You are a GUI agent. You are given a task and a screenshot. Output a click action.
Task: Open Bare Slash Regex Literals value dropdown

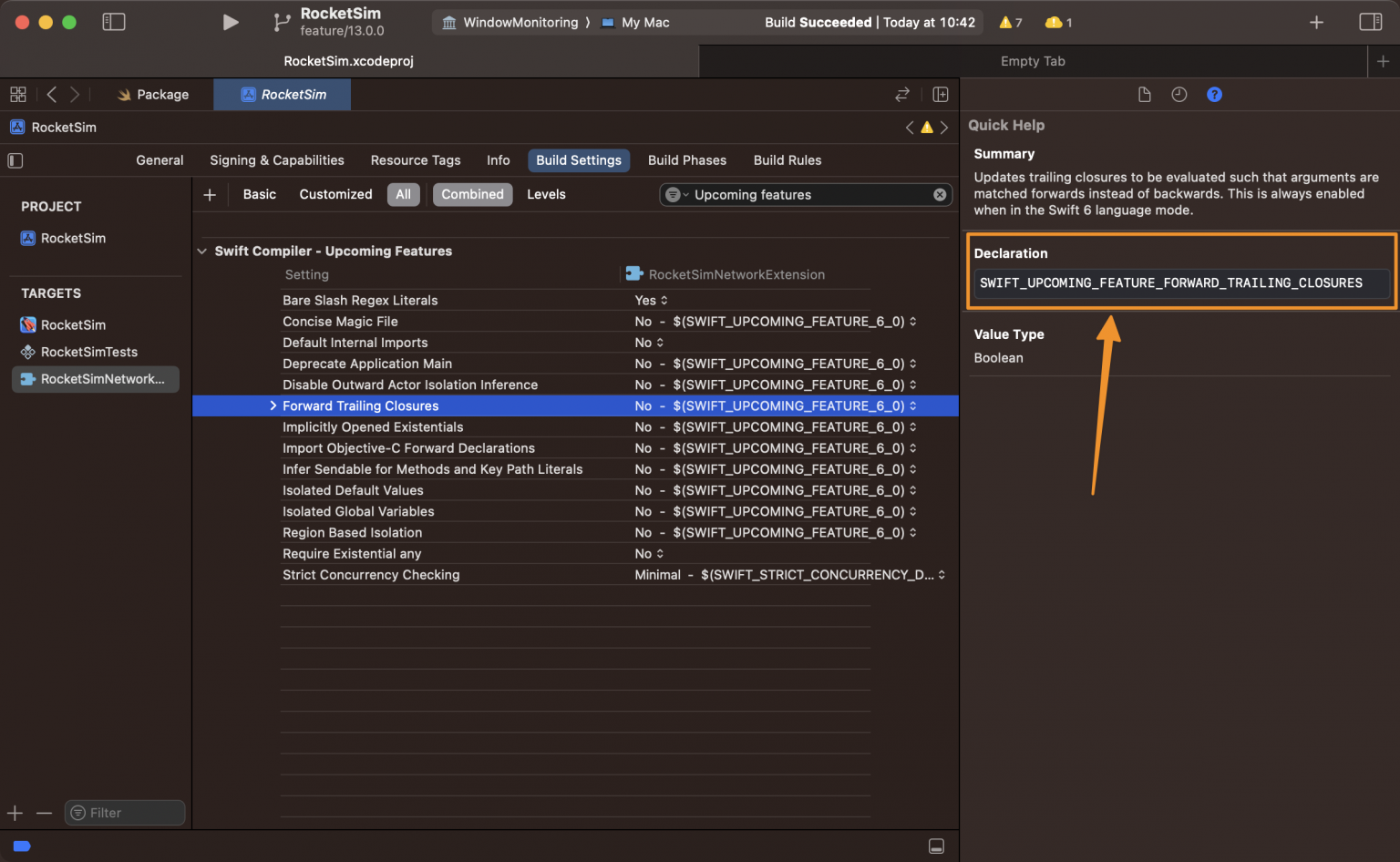pos(652,301)
